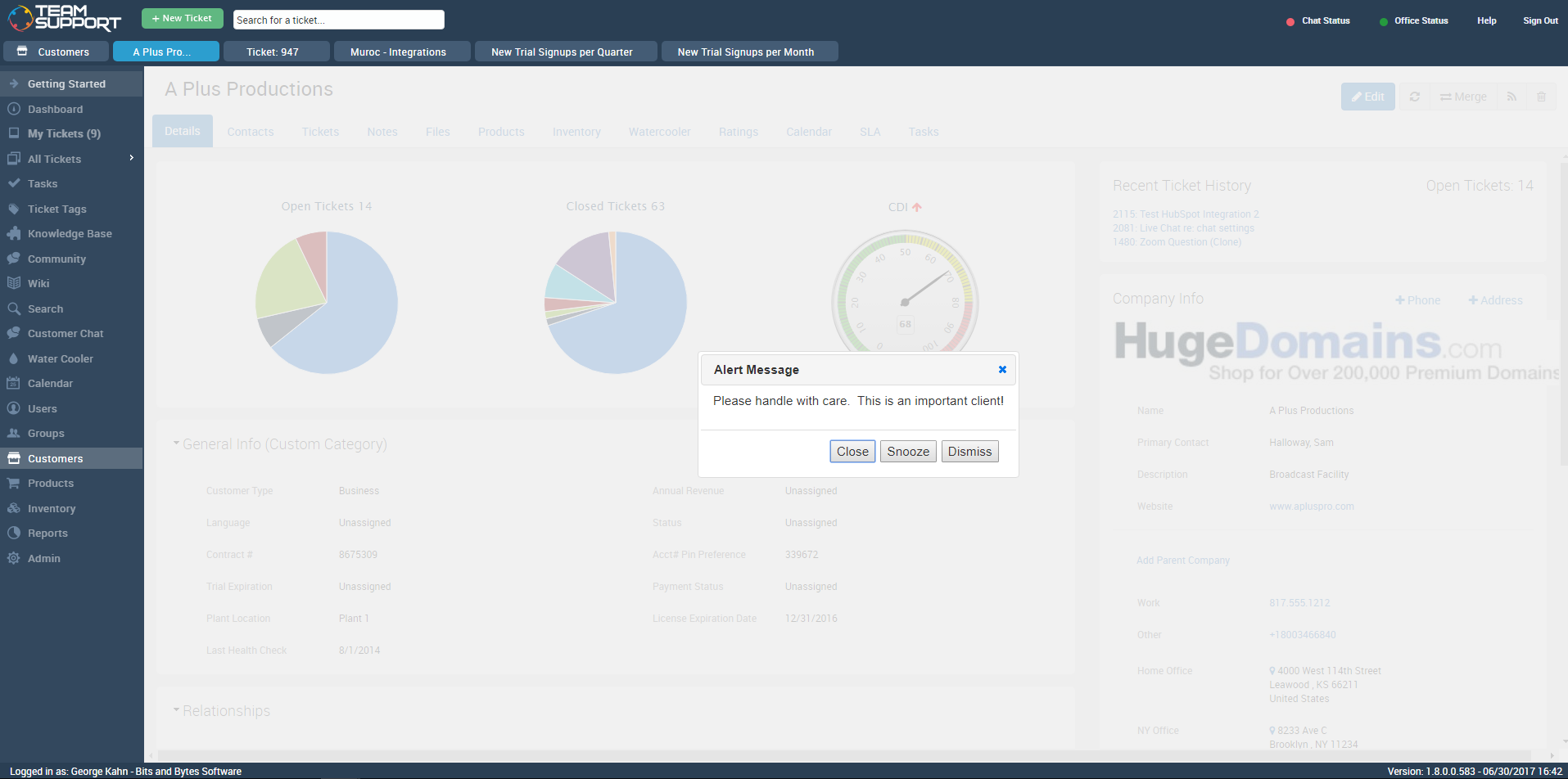Open the Wiki book icon
Image resolution: width=1568 pixels, height=779 pixels.
(14, 283)
